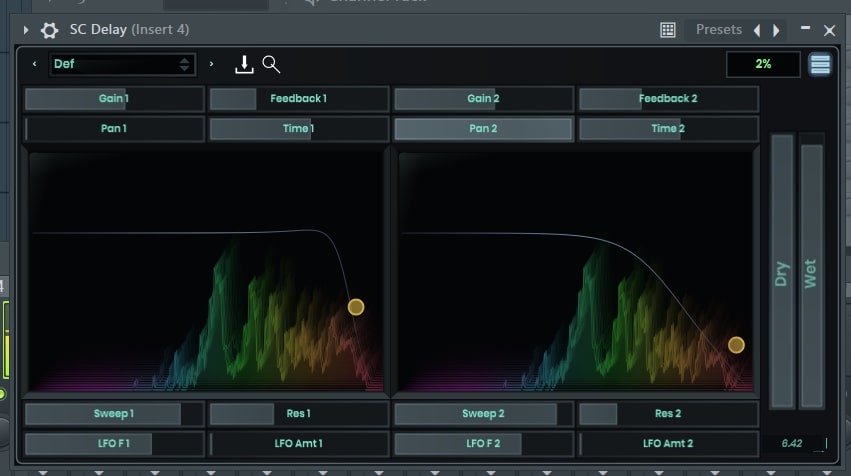Select next preset arrow next to Presets

point(777,30)
